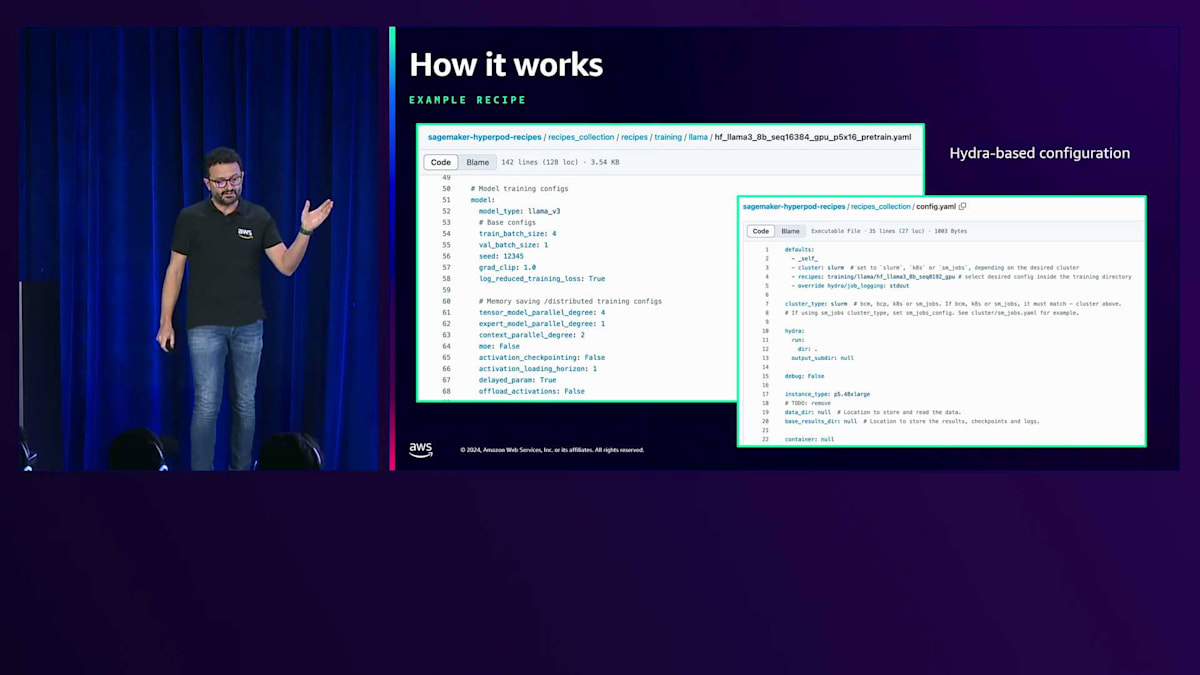The width and height of the screenshot is (1200, 675).
Task: Open sagemaker-hyperpod-recipes link in config.yaml breadcrumb
Action: pos(794,206)
